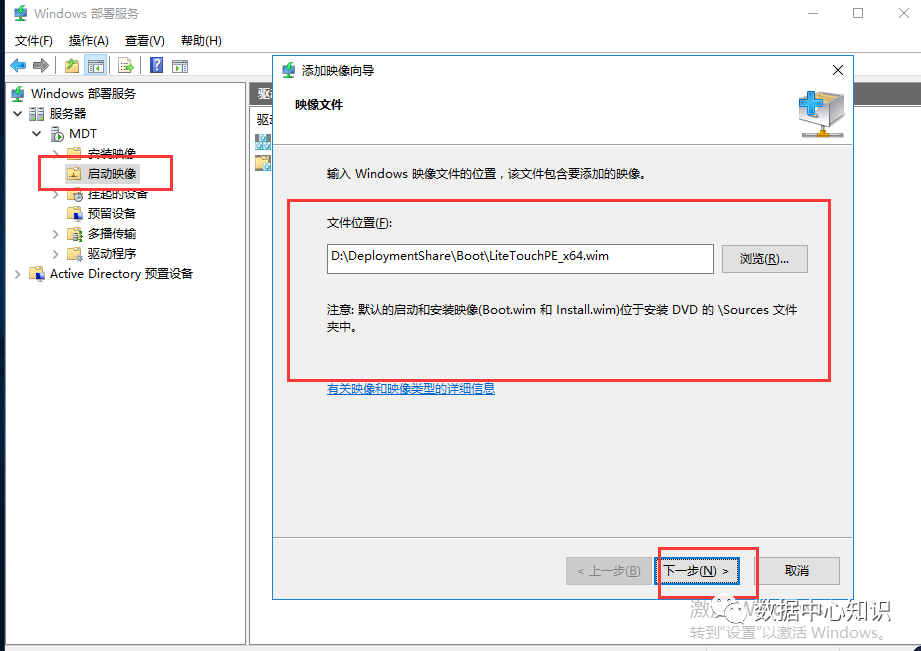Image resolution: width=921 pixels, height=651 pixels.
Task: Click 下一步(N) to continue wizard
Action: pos(697,571)
